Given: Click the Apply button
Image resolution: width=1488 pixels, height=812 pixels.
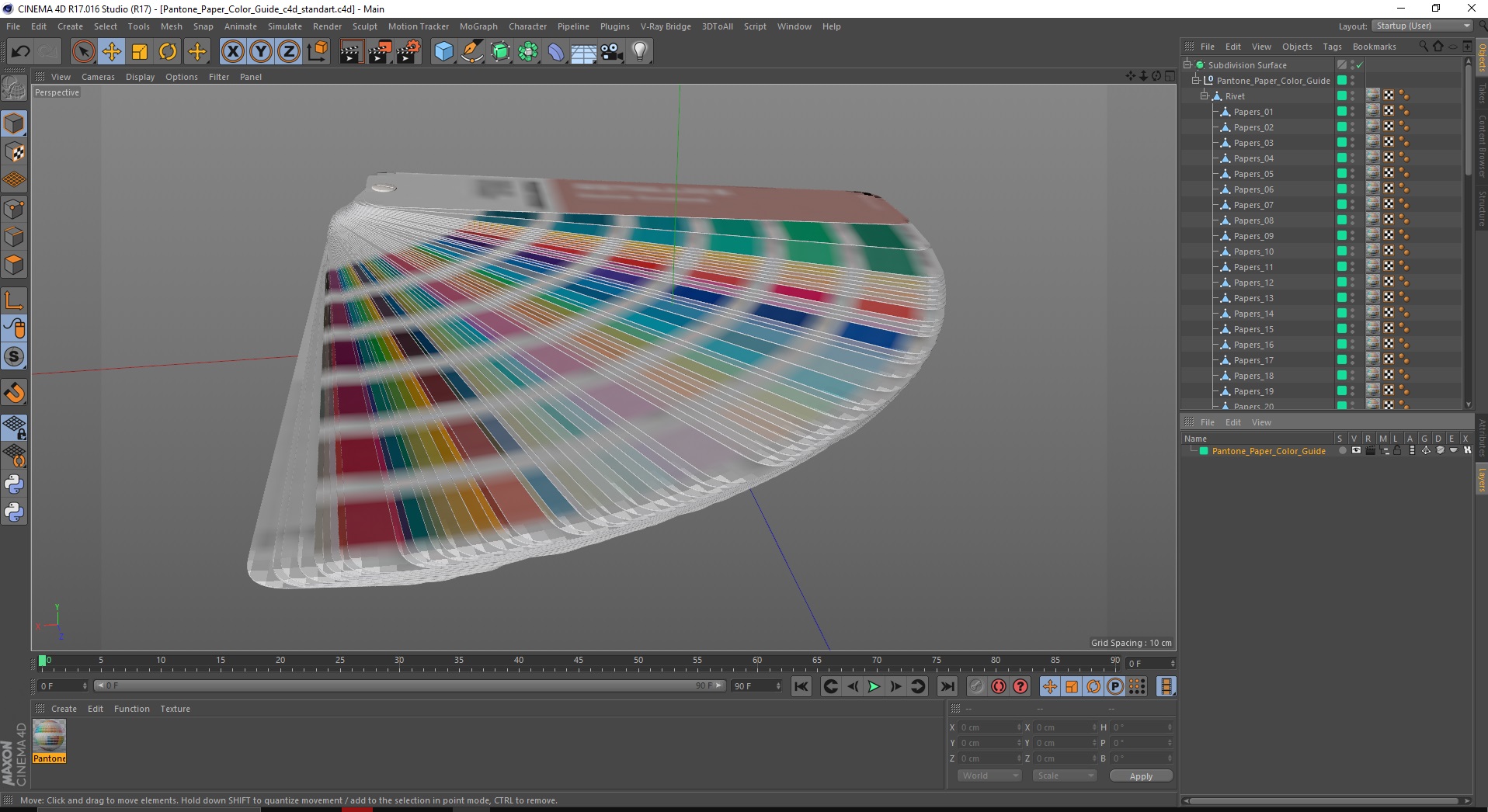Looking at the screenshot, I should pos(1141,776).
